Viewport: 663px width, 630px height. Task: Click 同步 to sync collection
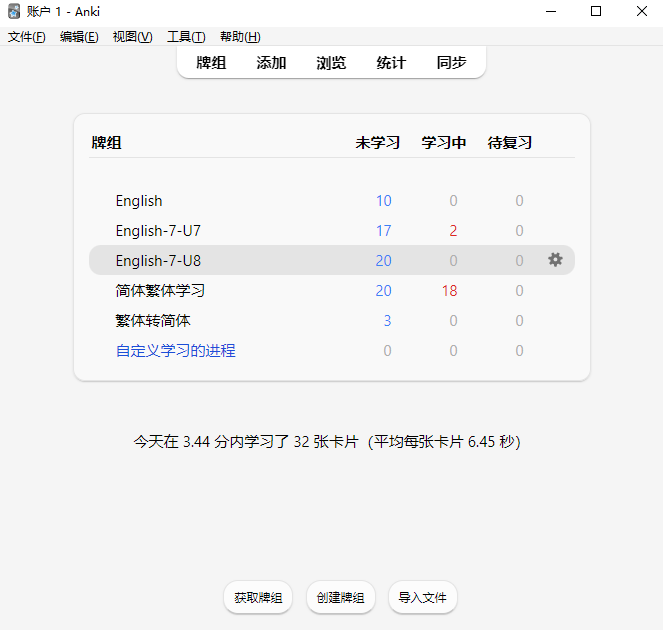(x=451, y=63)
